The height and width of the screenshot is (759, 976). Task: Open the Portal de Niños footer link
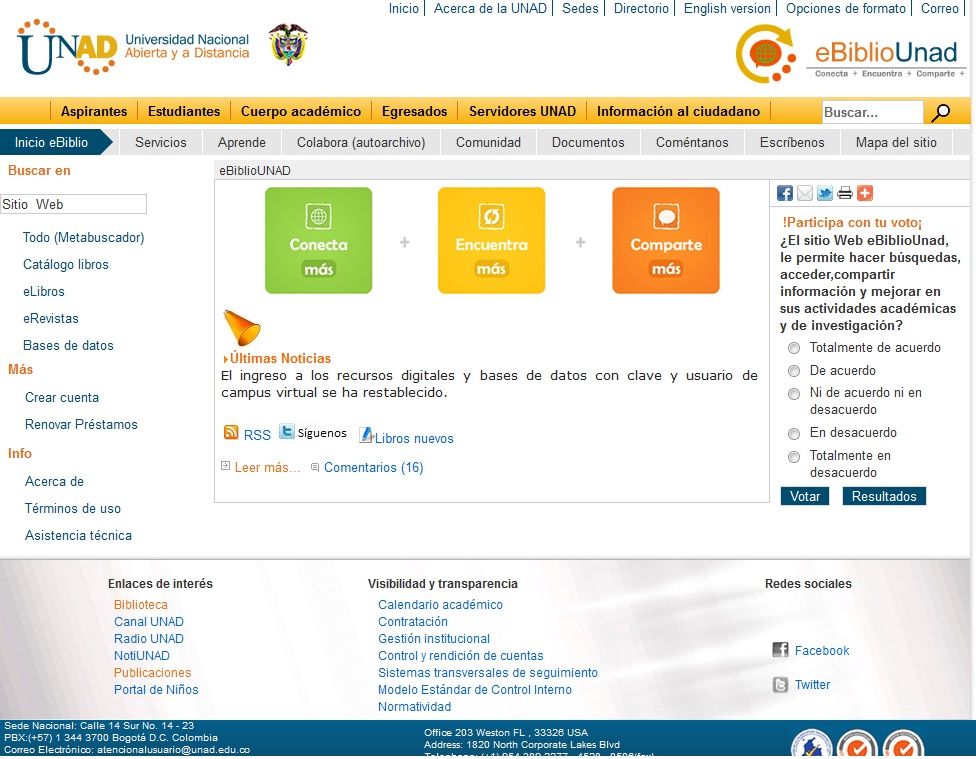[156, 689]
